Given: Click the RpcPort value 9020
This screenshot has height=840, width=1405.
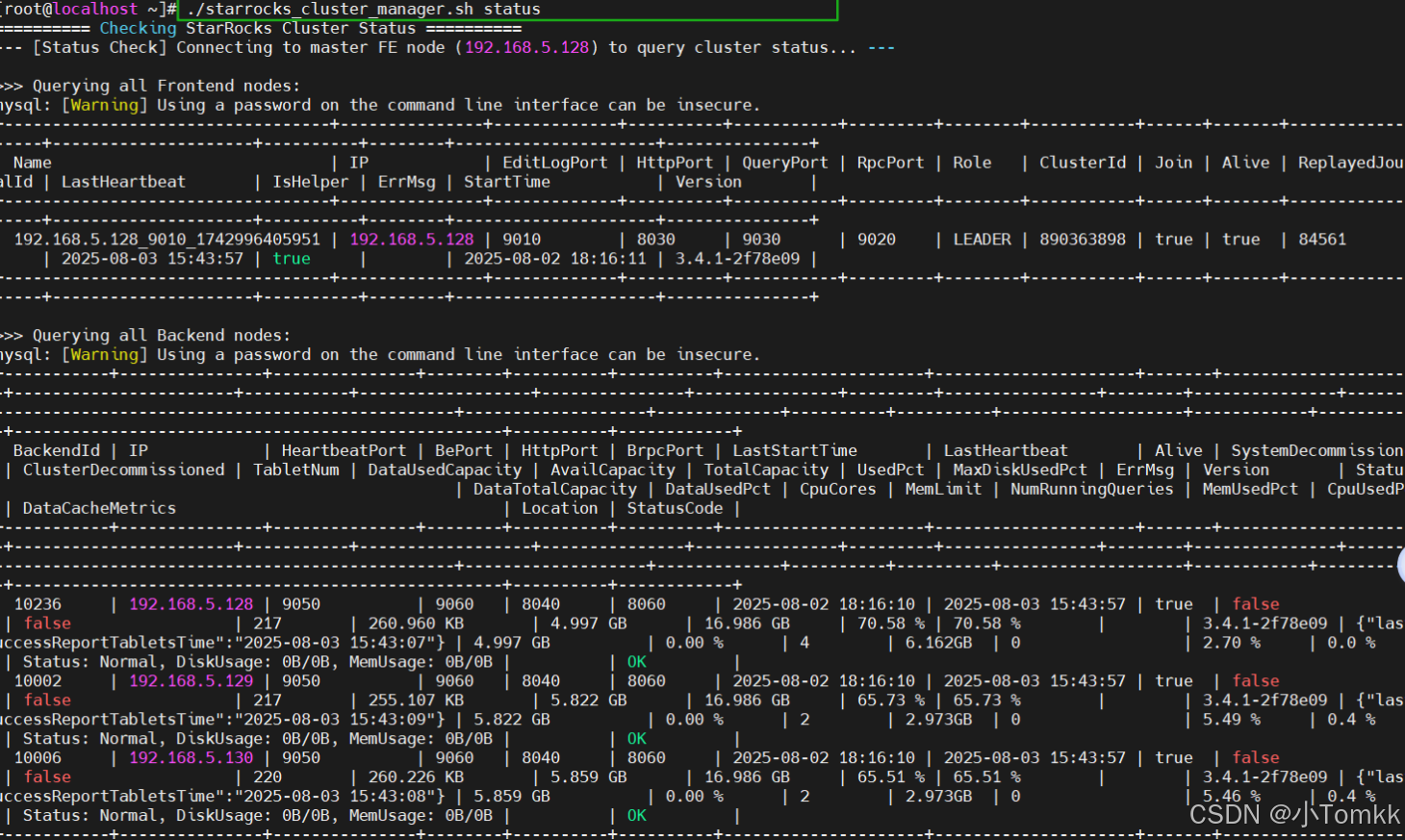Looking at the screenshot, I should [877, 240].
